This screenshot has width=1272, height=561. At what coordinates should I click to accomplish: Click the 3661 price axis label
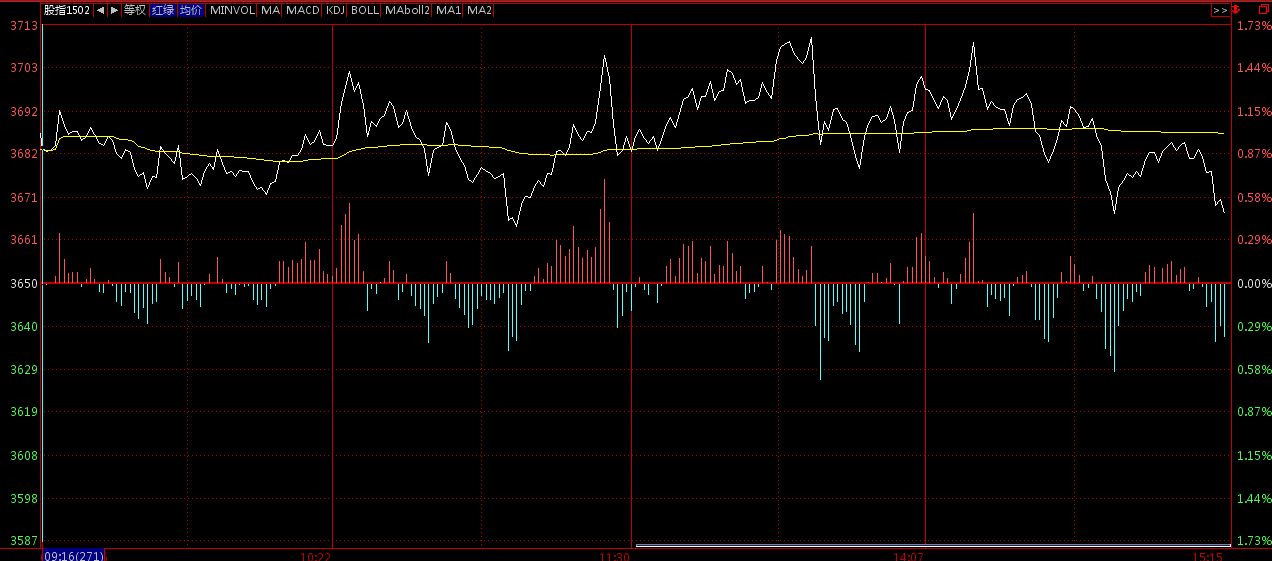pyautogui.click(x=24, y=240)
